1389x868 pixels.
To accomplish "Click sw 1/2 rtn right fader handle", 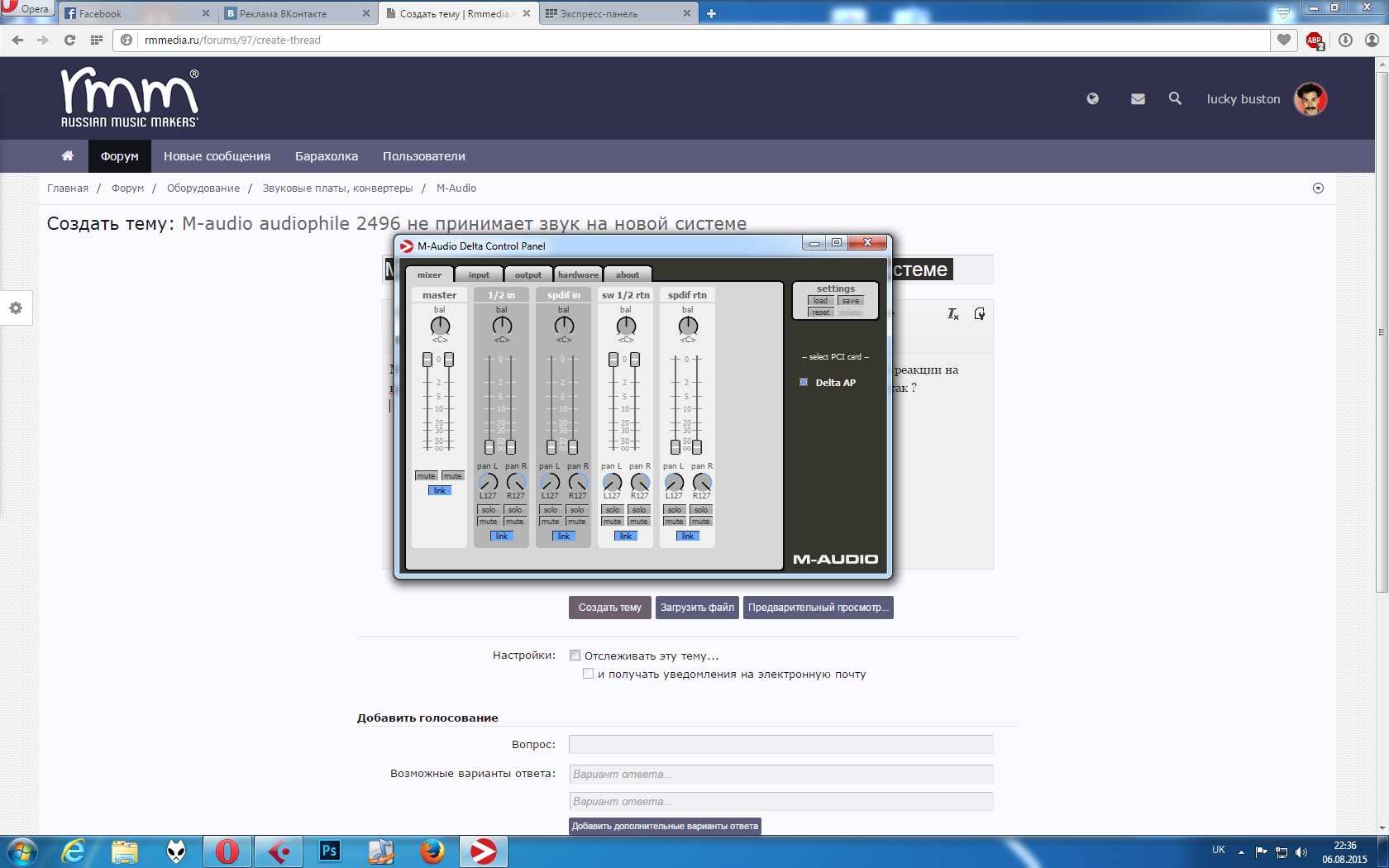I will click(x=635, y=360).
